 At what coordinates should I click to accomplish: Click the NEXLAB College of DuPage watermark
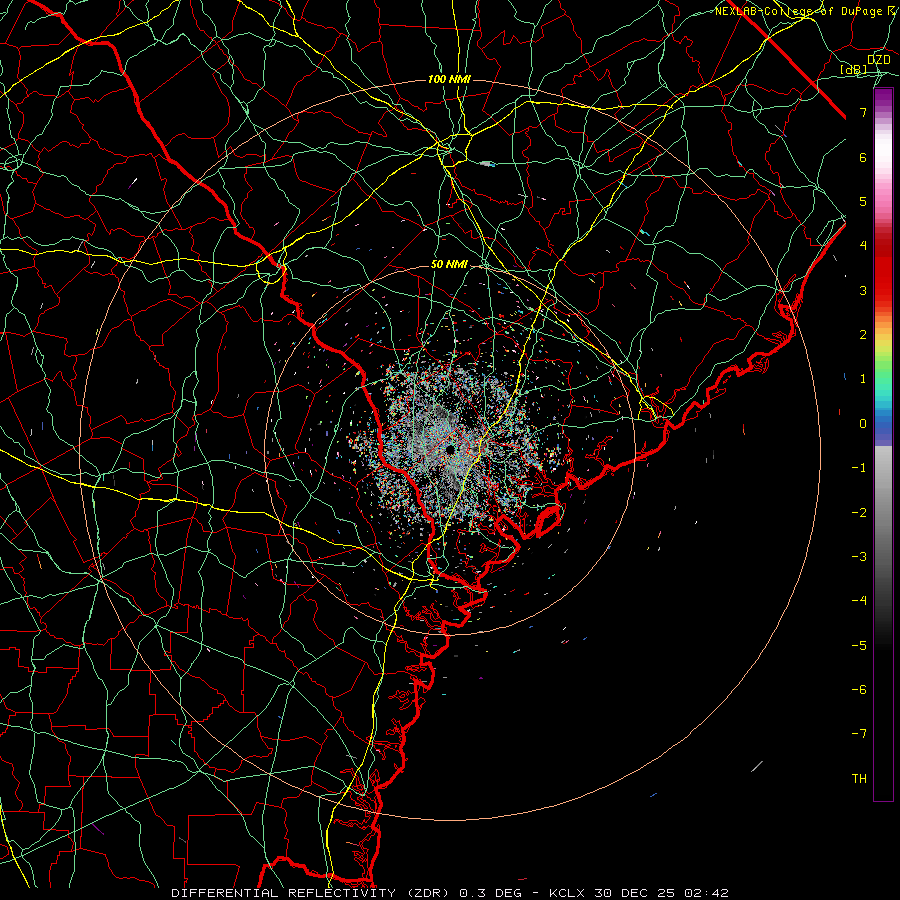(x=805, y=11)
